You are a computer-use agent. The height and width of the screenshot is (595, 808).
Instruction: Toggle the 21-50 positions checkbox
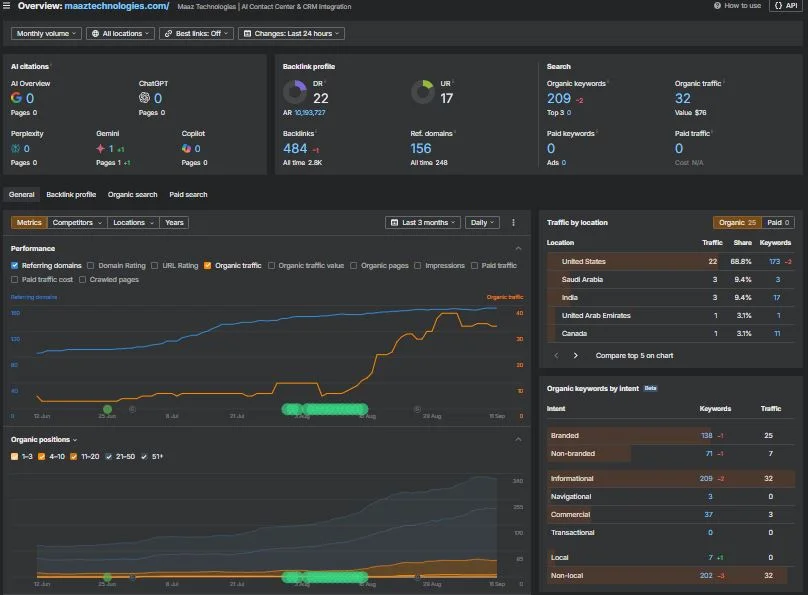pos(109,456)
